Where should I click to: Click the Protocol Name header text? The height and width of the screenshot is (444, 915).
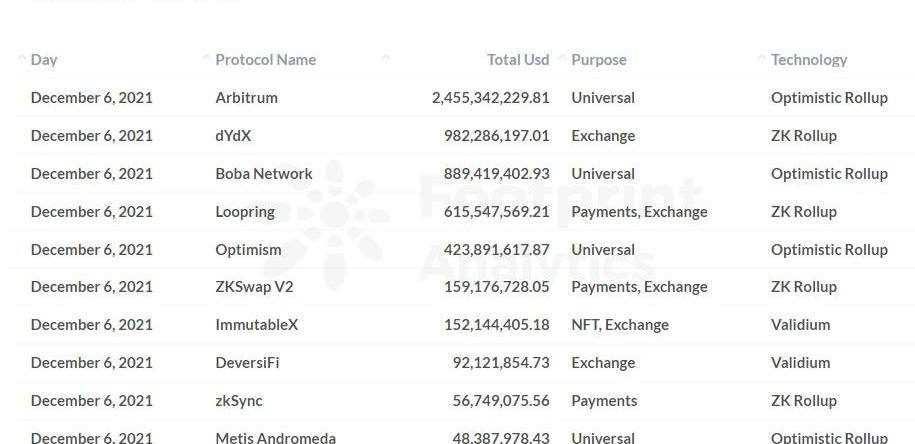[x=265, y=60]
